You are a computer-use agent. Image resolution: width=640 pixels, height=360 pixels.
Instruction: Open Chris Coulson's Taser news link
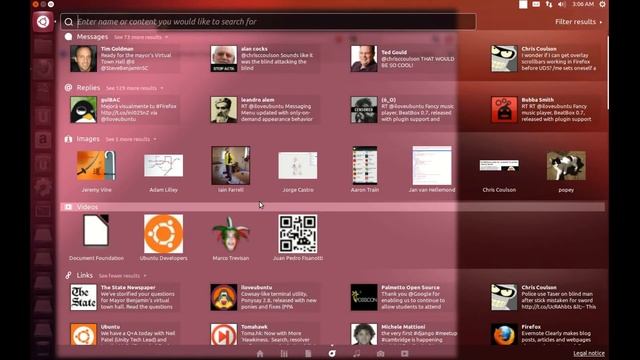(545, 297)
